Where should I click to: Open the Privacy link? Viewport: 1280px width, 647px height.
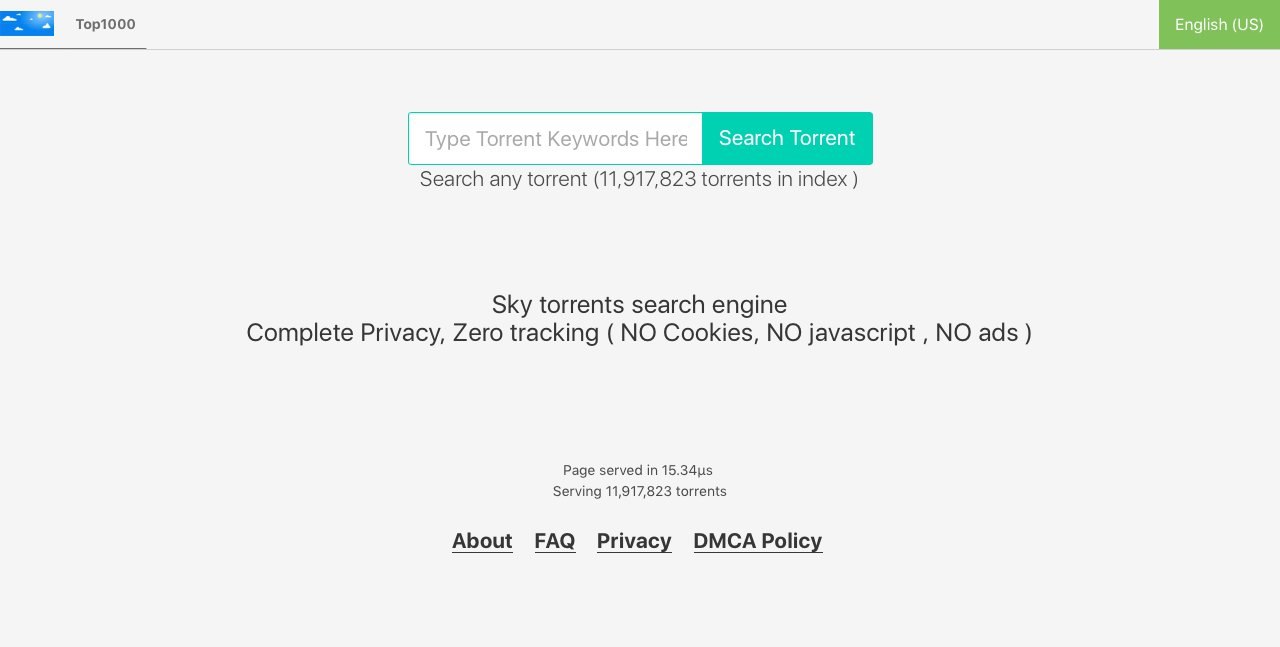click(634, 541)
